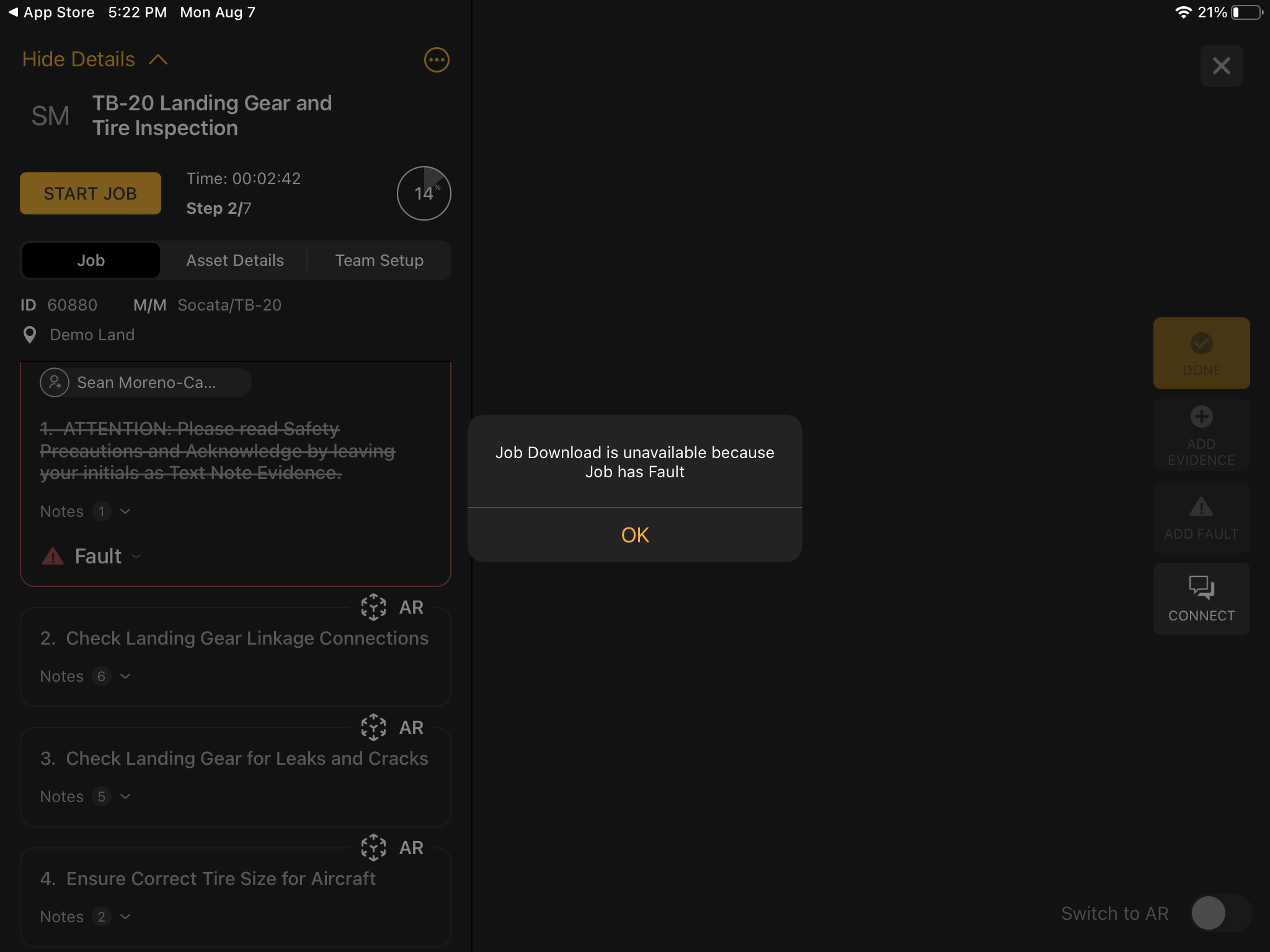Tap the Connect chat icon

(x=1201, y=587)
